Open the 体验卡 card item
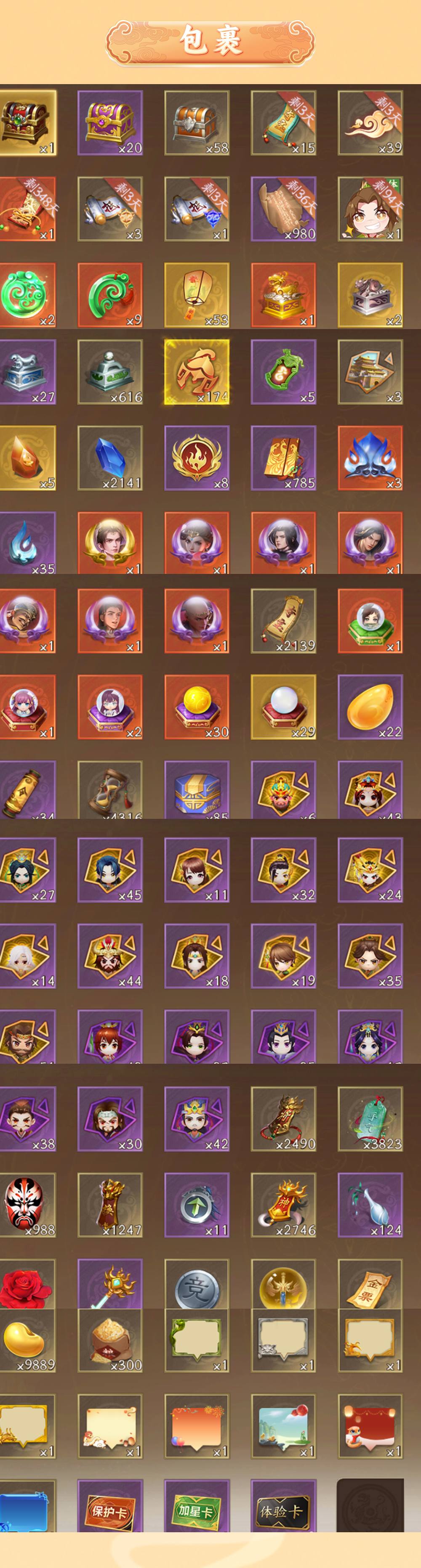The width and height of the screenshot is (421, 1568). click(283, 1505)
